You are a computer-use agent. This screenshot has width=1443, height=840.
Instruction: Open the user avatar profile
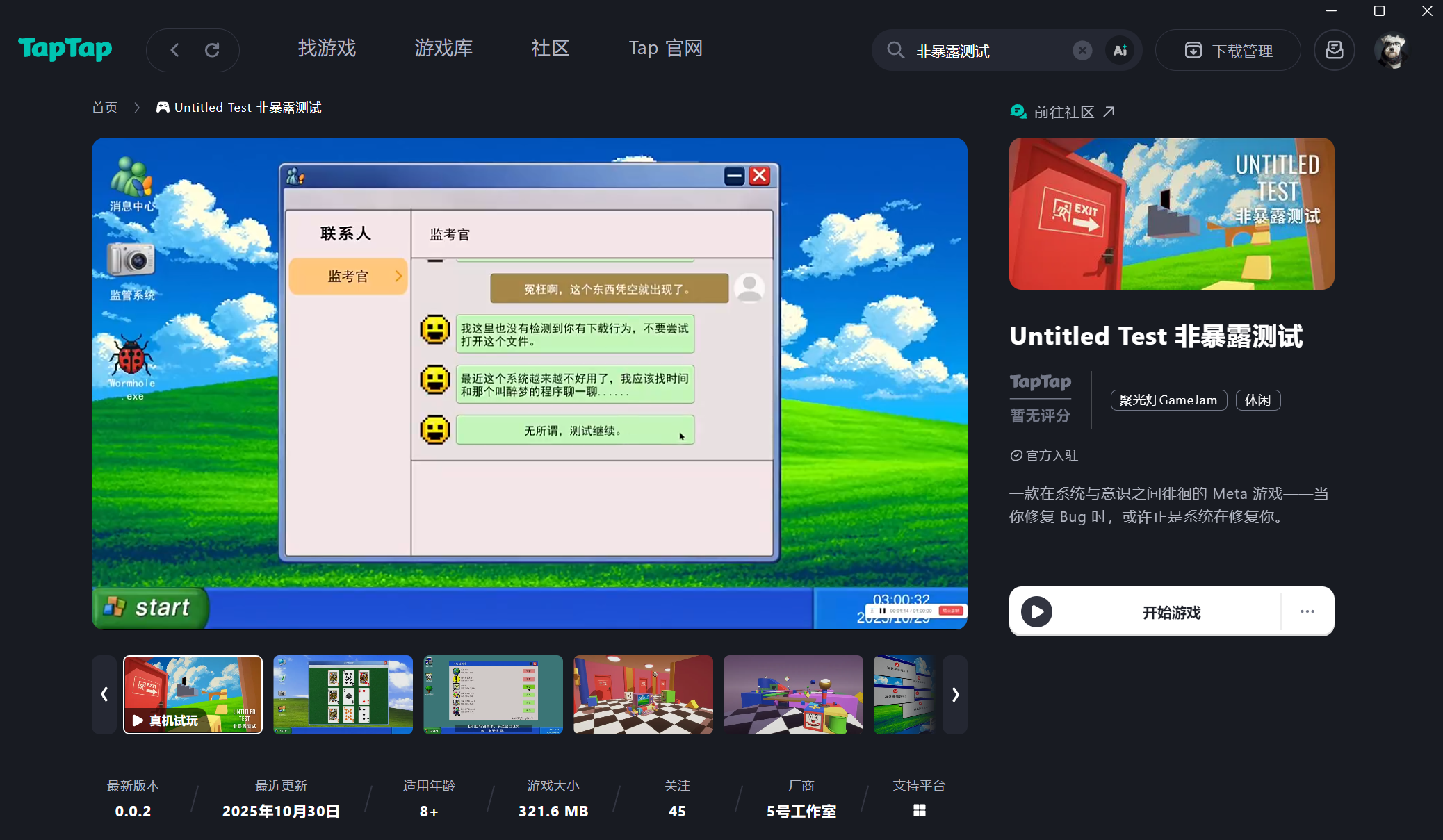coord(1391,50)
